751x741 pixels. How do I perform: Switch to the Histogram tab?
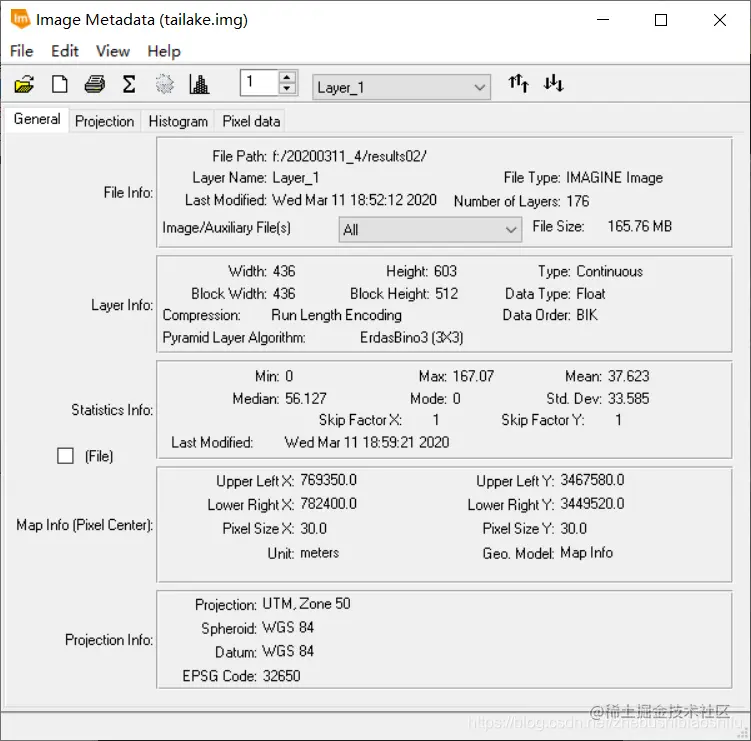[178, 121]
